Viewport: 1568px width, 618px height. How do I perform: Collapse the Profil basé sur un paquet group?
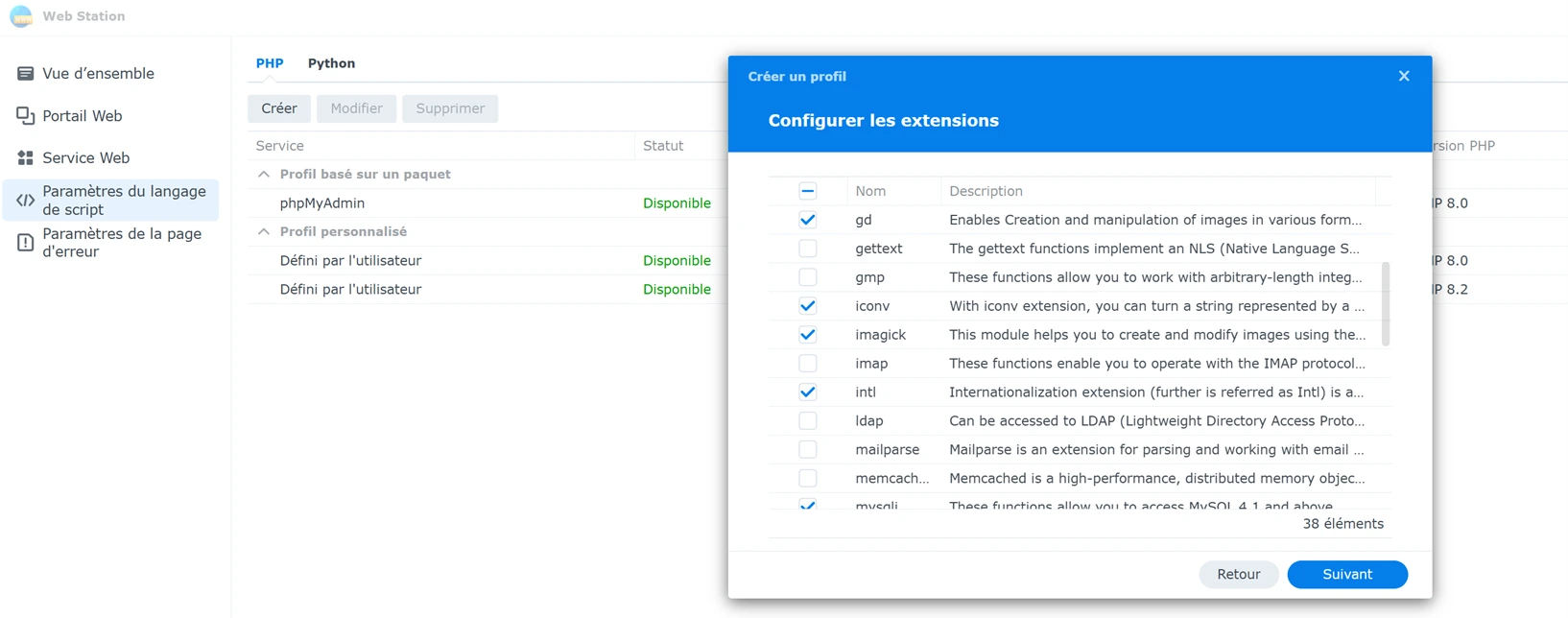click(264, 175)
